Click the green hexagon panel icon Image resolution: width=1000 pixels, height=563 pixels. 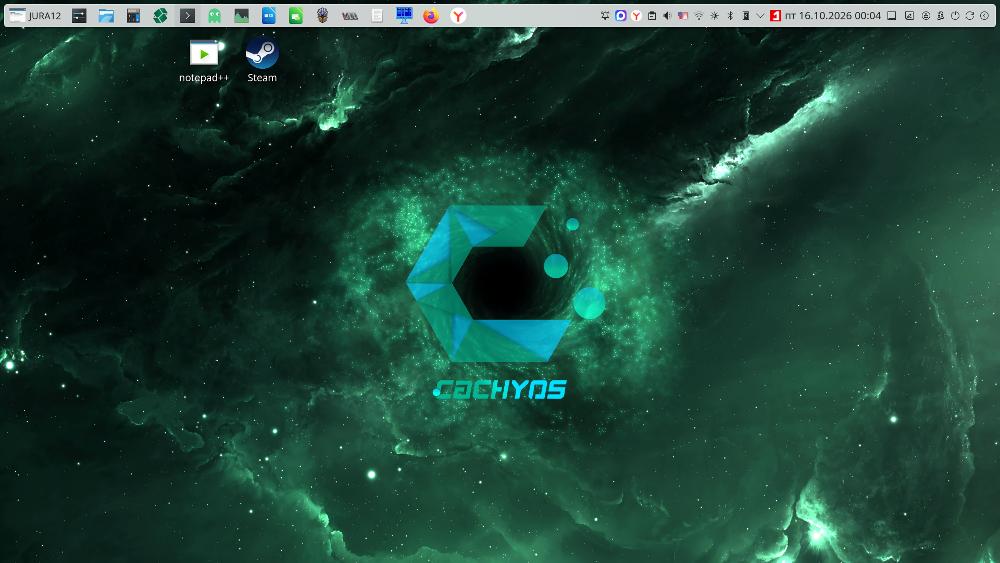tap(160, 15)
